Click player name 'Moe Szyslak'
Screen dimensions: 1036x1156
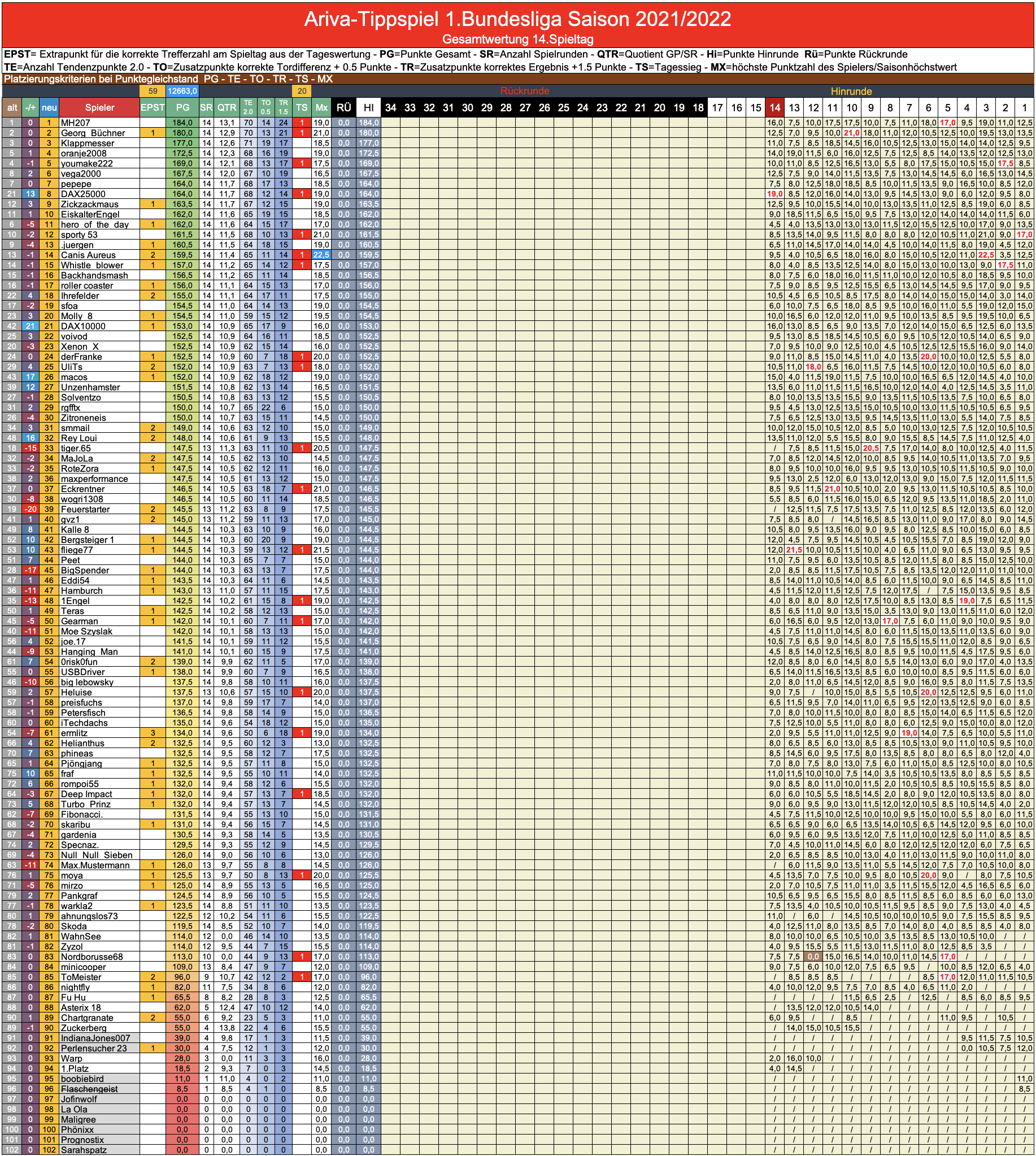point(86,631)
